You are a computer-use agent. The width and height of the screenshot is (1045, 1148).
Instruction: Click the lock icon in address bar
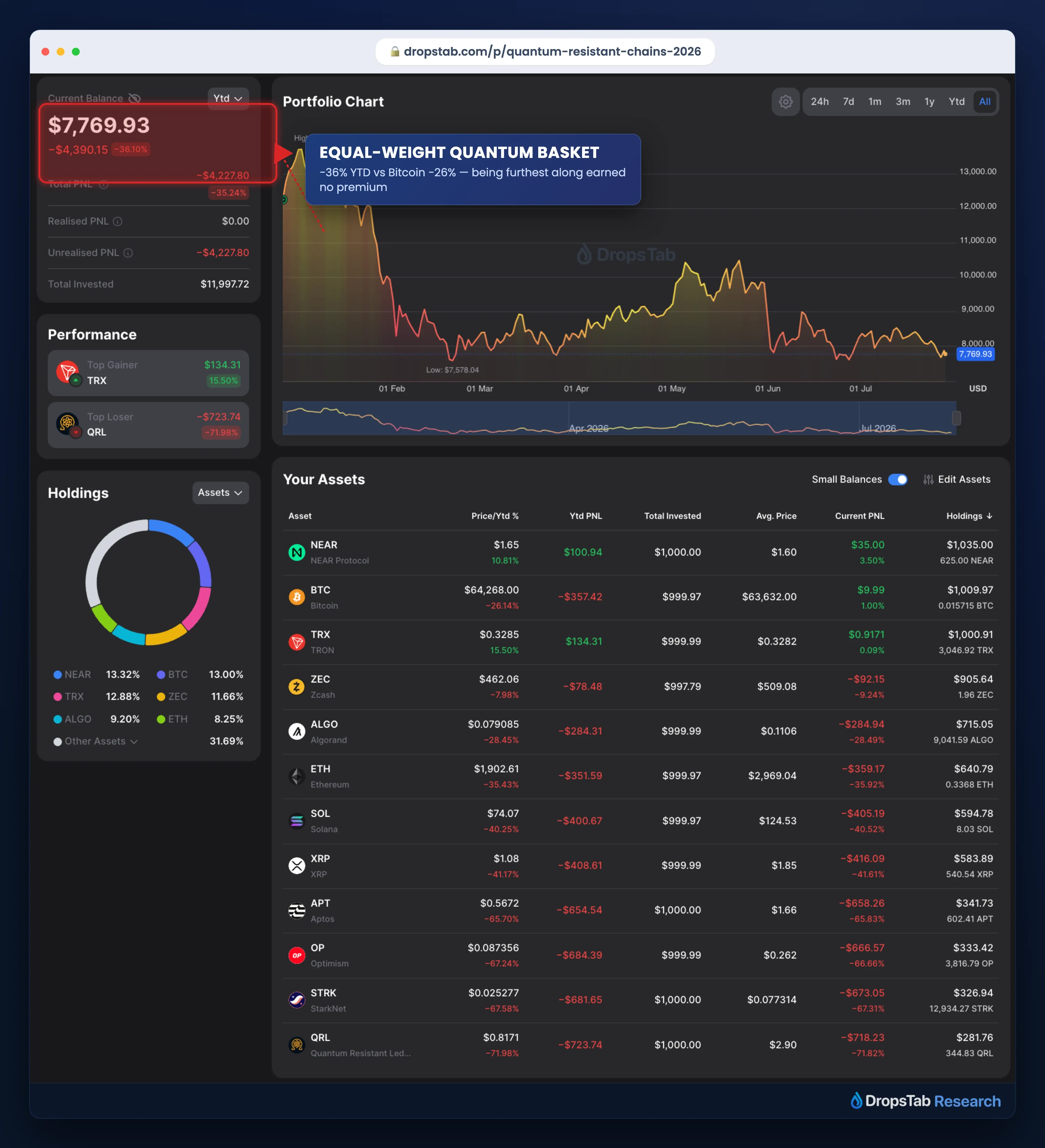(395, 52)
